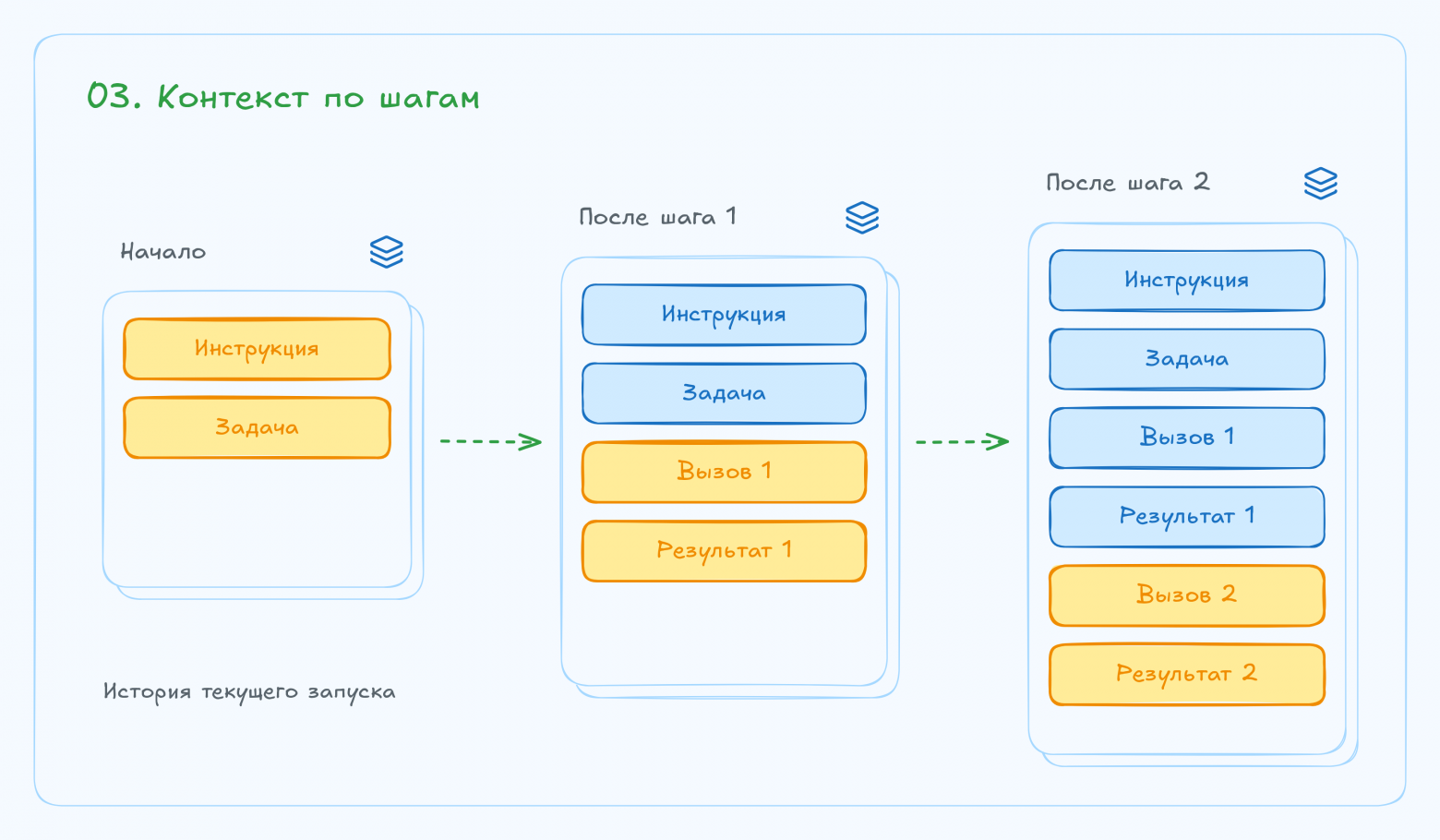Screen dimensions: 1440x840
Task: Select the orange "Инструкция" block under "Начало"
Action: coord(258,349)
